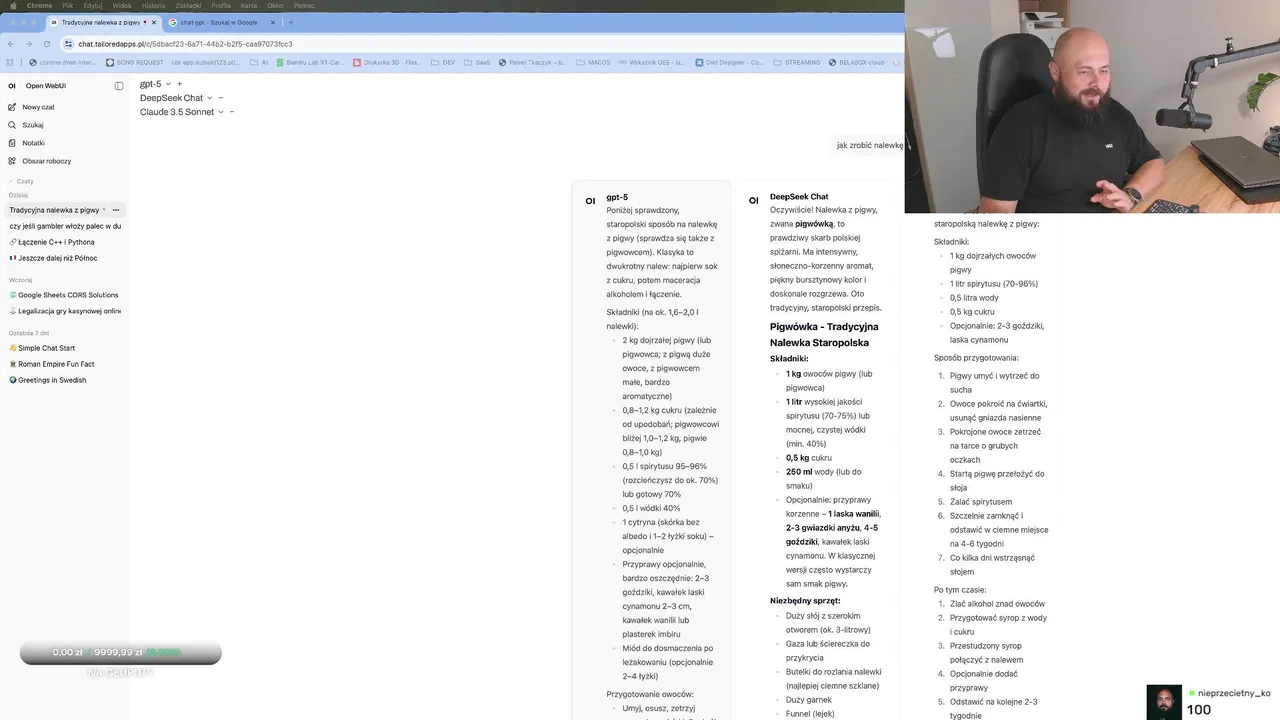Close the 'Tradycyjna nalewka z pigwy' tab
Screen dimensions: 1280x720
pyautogui.click(x=155, y=22)
